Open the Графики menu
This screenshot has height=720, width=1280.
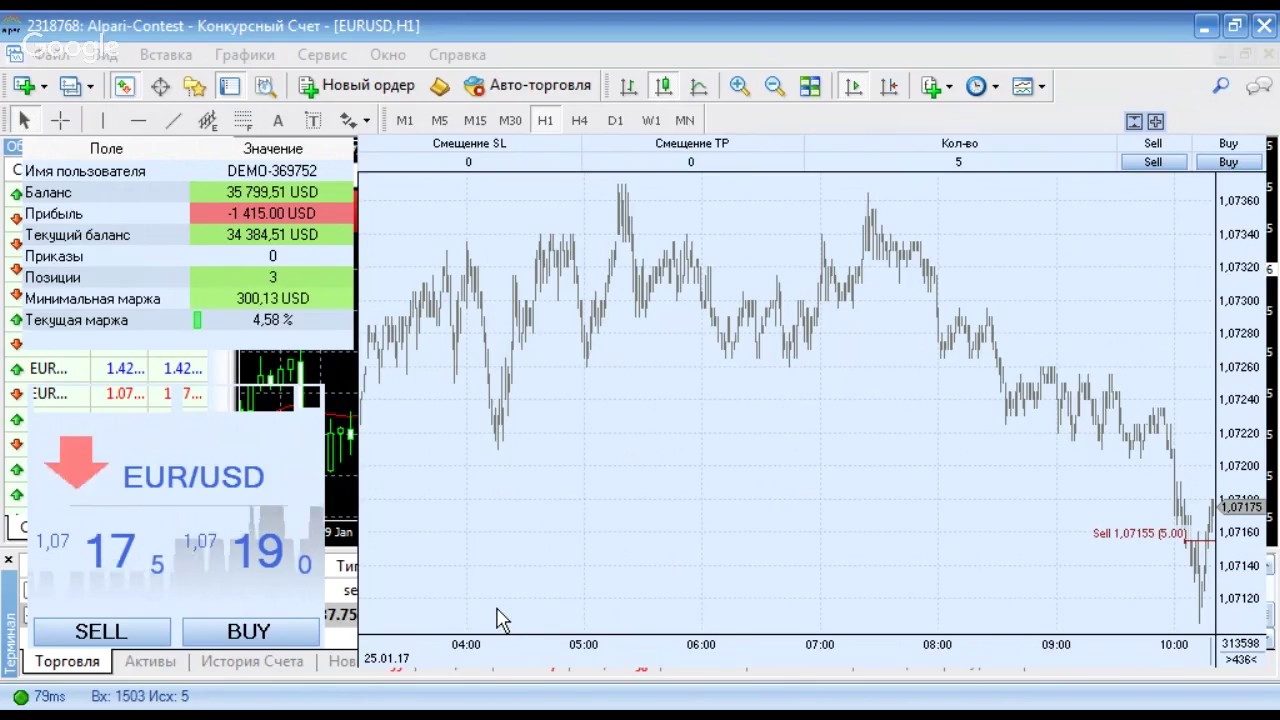[245, 55]
